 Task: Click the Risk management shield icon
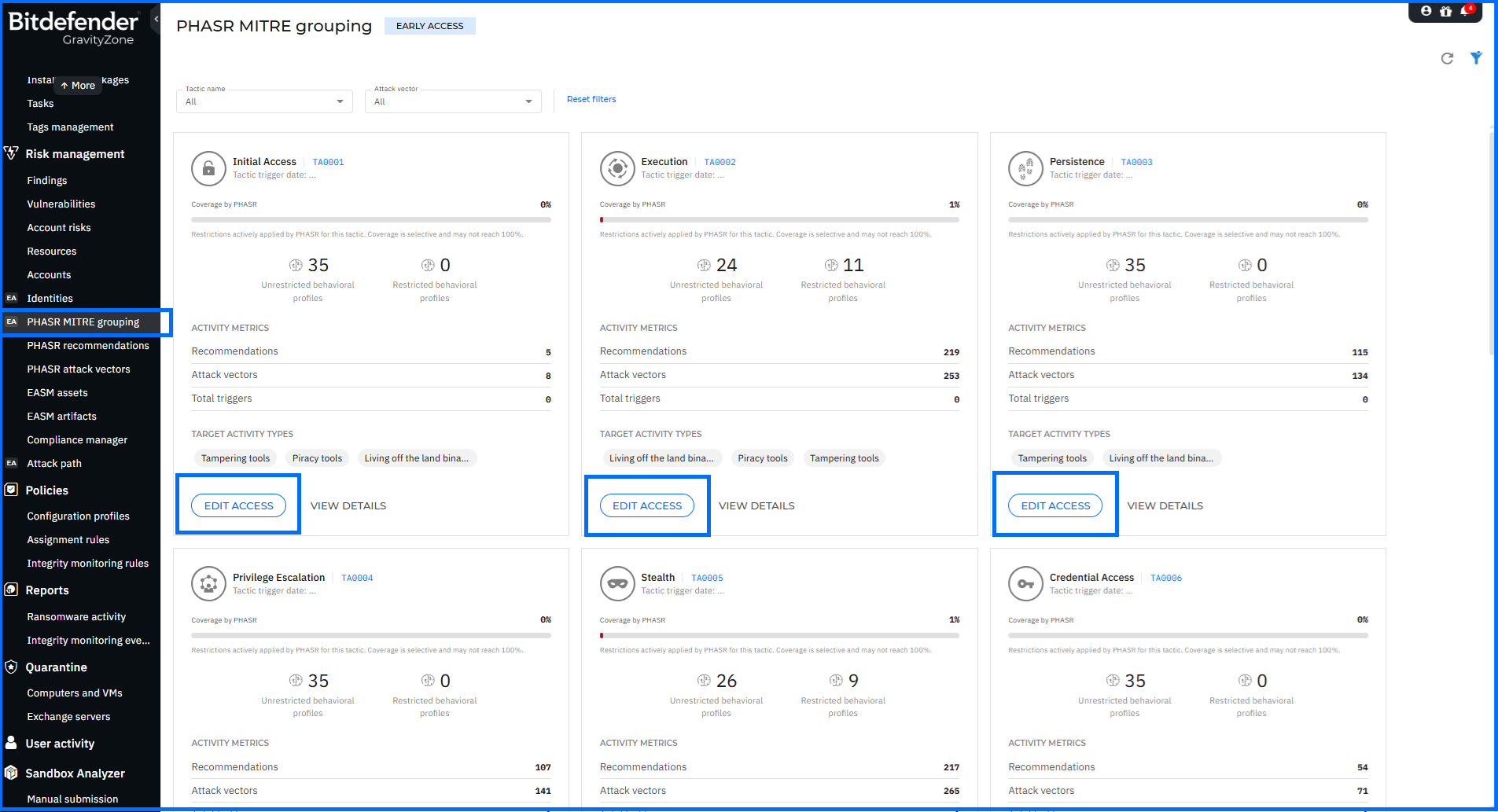12,153
